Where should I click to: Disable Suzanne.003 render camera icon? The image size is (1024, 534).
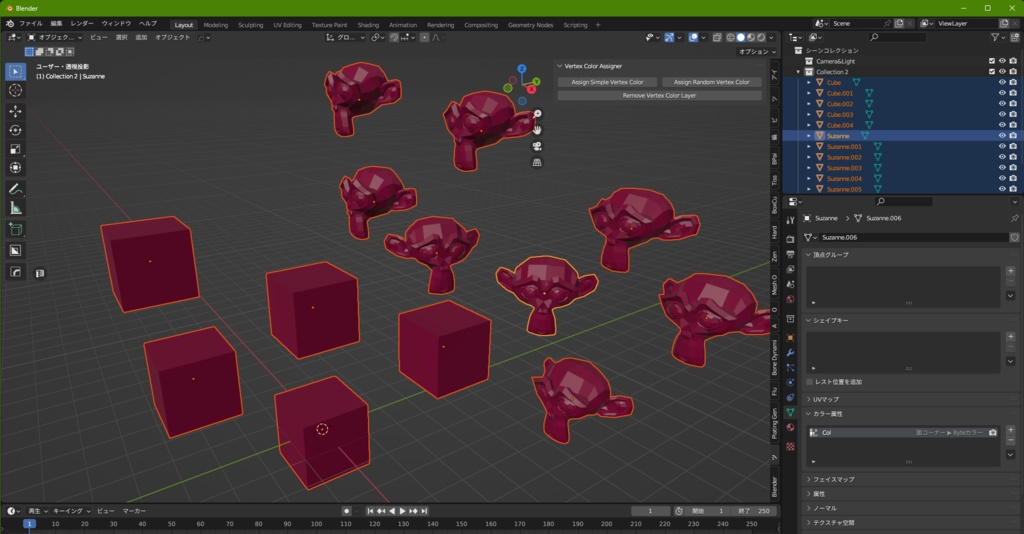(1013, 168)
